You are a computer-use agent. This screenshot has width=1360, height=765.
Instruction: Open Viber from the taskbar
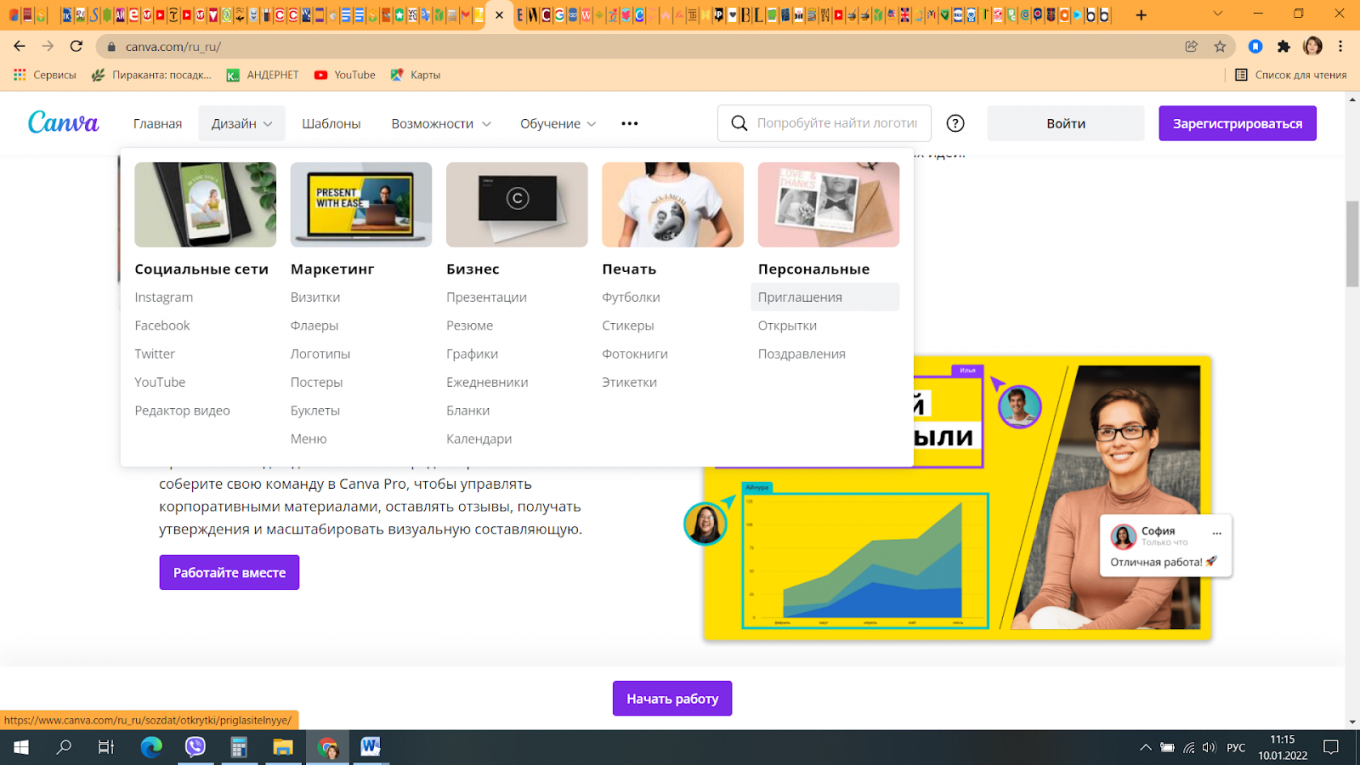[x=195, y=747]
